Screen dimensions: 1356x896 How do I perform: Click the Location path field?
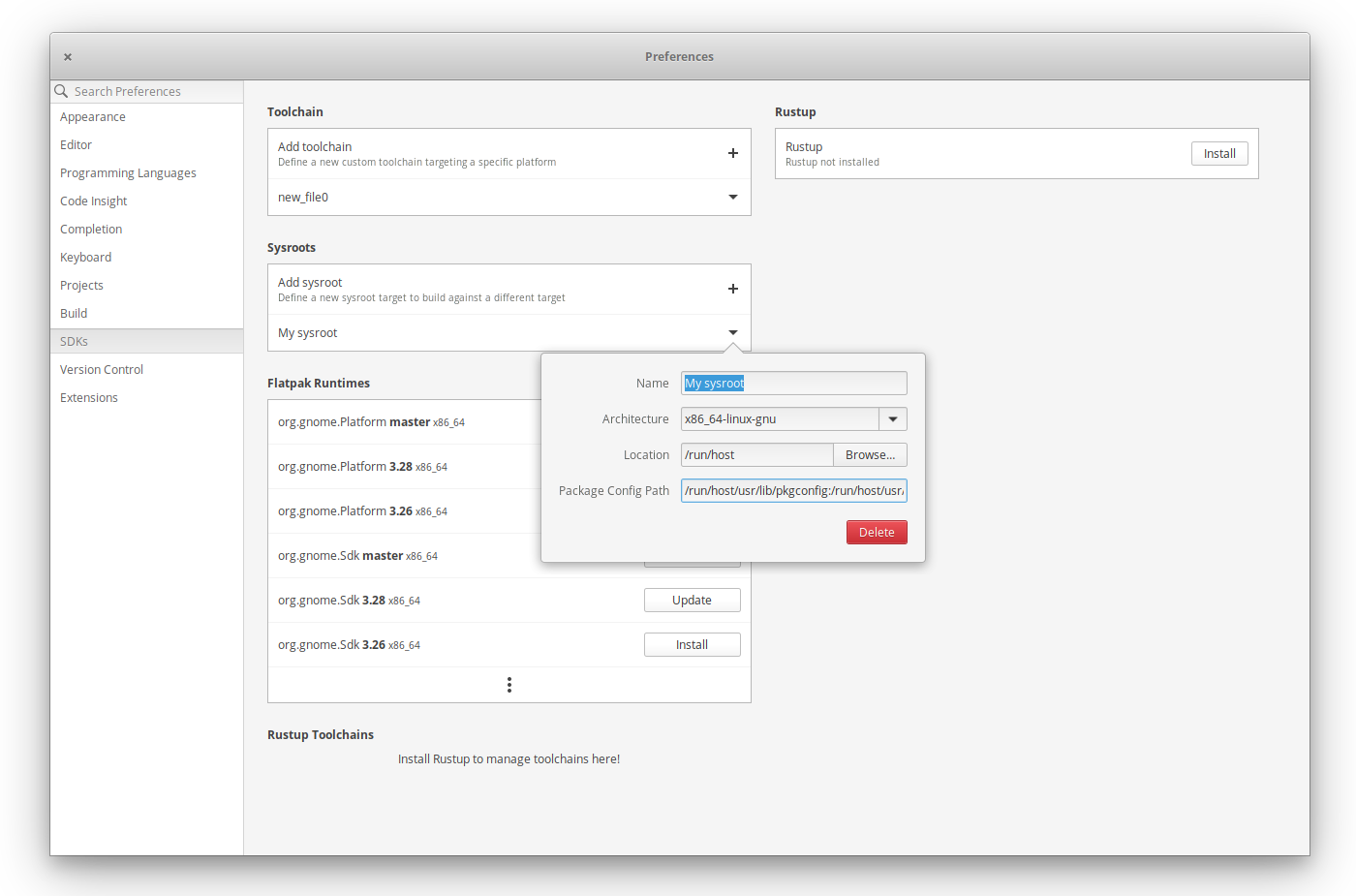tap(757, 455)
